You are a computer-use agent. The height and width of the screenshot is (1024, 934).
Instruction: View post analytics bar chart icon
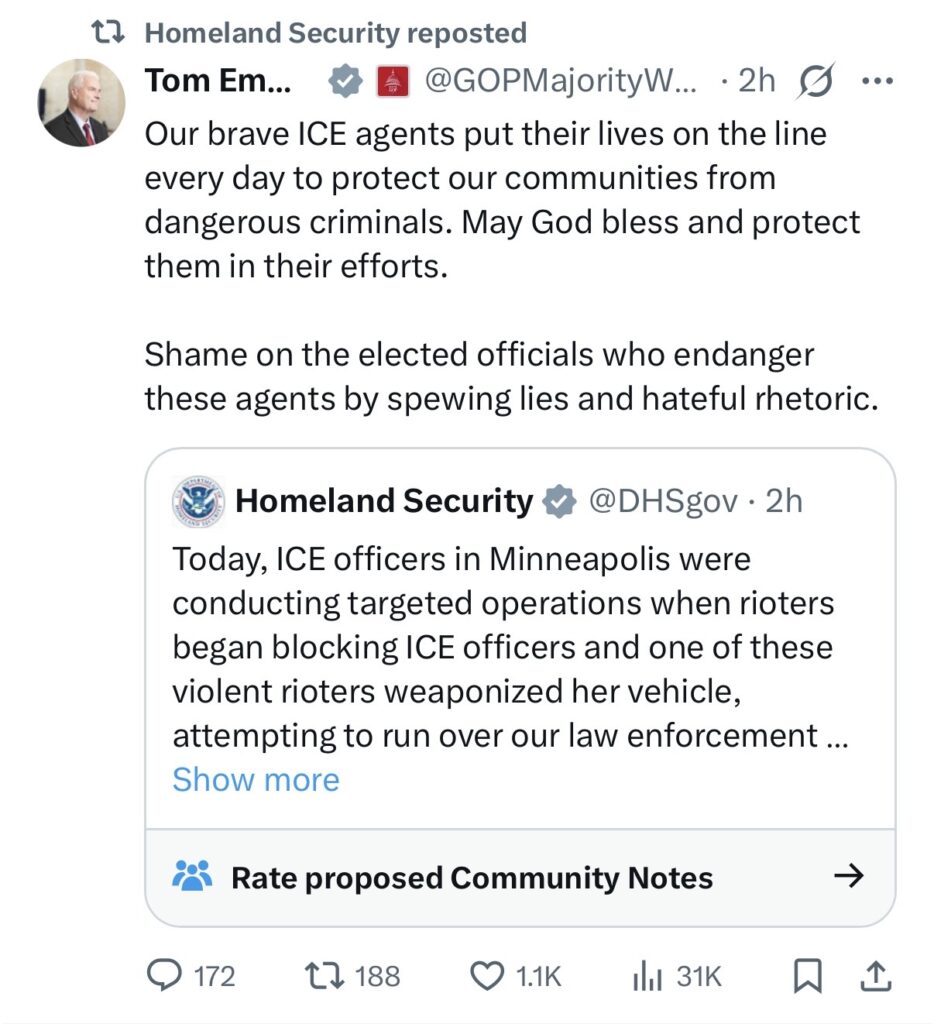647,976
